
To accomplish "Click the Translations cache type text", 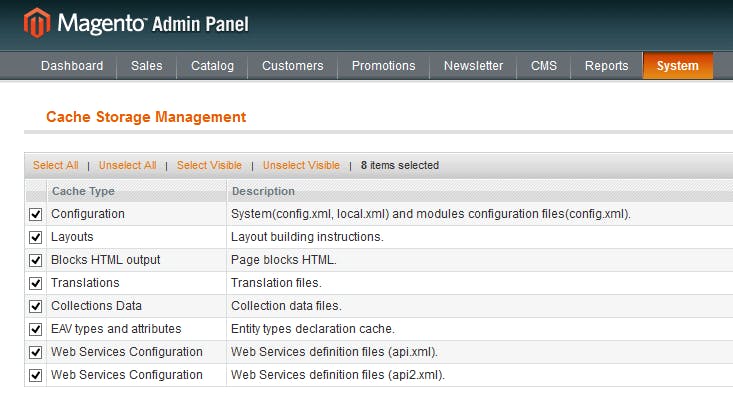I will (85, 283).
